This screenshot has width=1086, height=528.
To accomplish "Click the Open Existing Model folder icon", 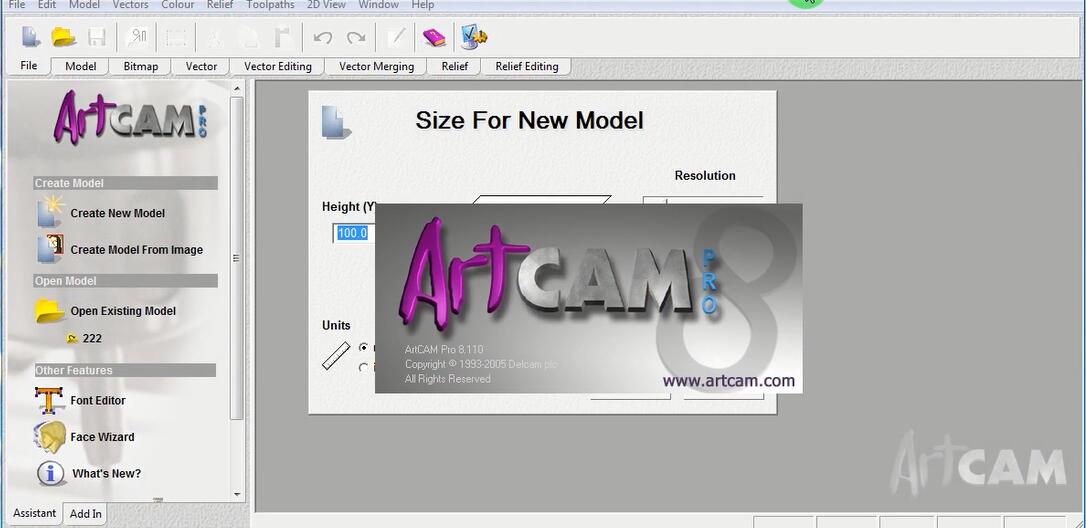I will [50, 310].
